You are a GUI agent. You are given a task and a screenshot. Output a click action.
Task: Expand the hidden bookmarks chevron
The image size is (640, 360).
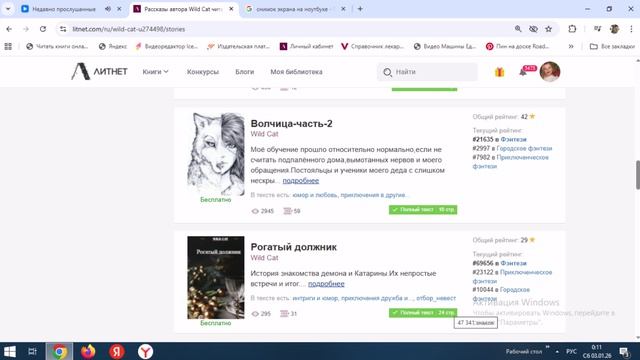click(x=571, y=47)
